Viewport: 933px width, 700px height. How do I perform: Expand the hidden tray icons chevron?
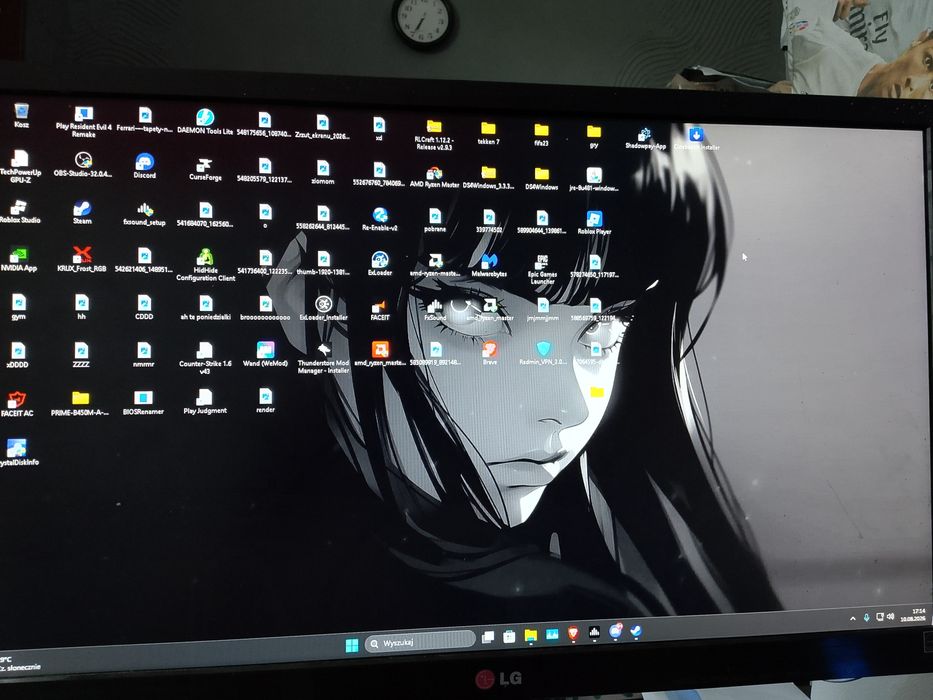pyautogui.click(x=853, y=618)
